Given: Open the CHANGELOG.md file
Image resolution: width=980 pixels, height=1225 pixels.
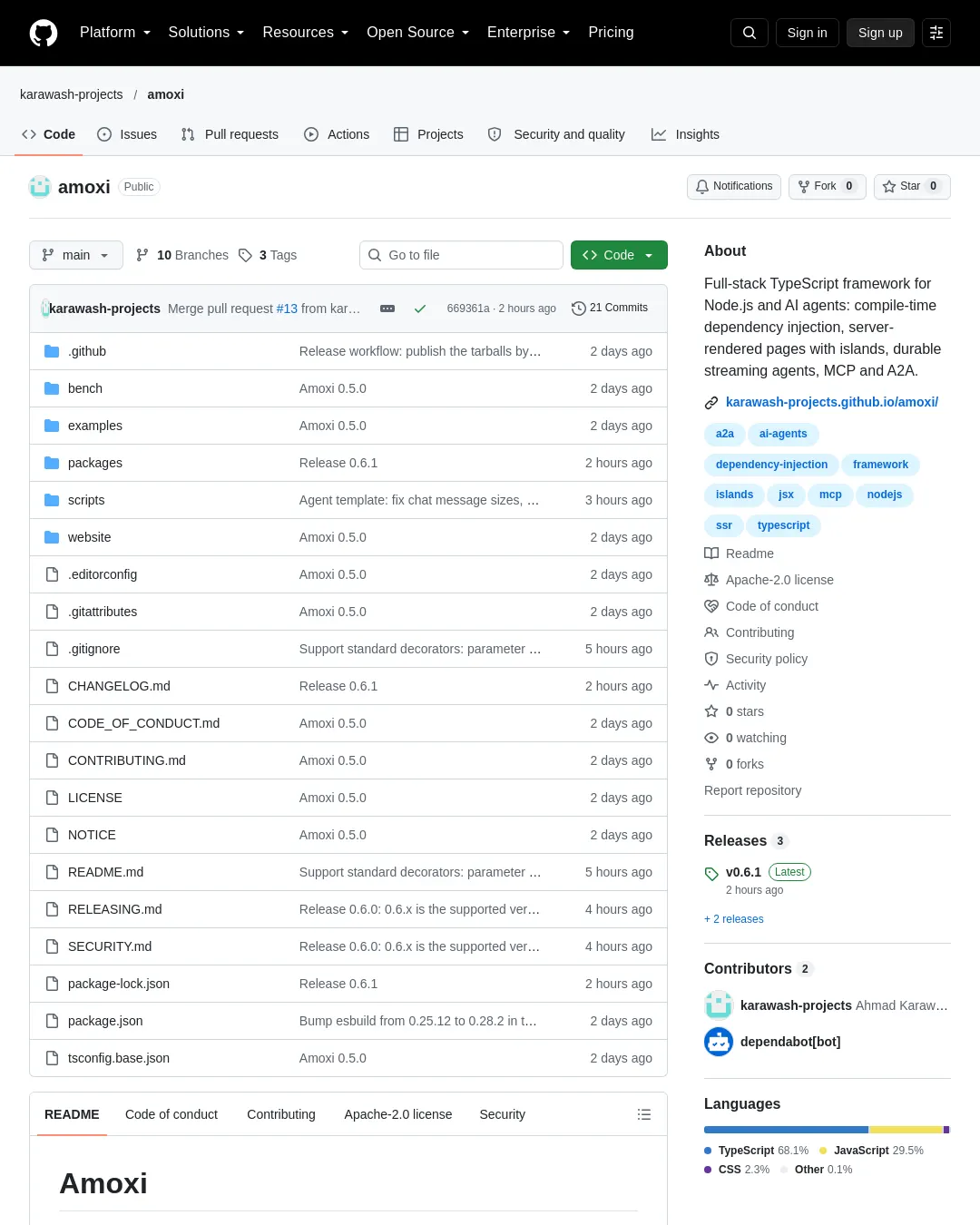Looking at the screenshot, I should (x=119, y=686).
